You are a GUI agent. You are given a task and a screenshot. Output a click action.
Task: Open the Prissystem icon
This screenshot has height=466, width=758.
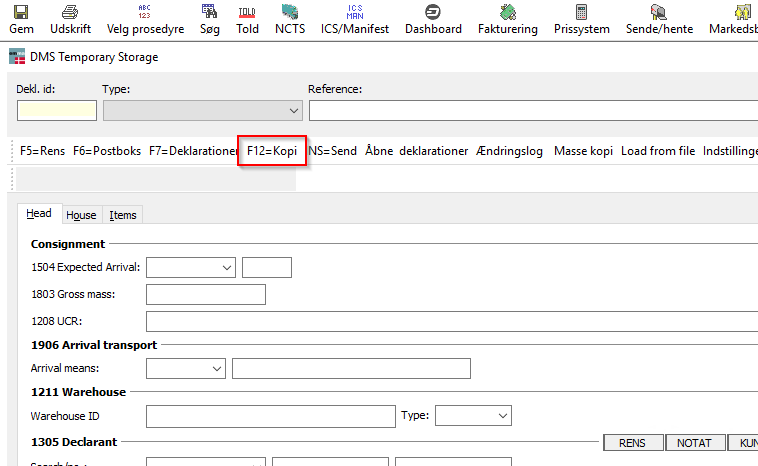(x=581, y=12)
